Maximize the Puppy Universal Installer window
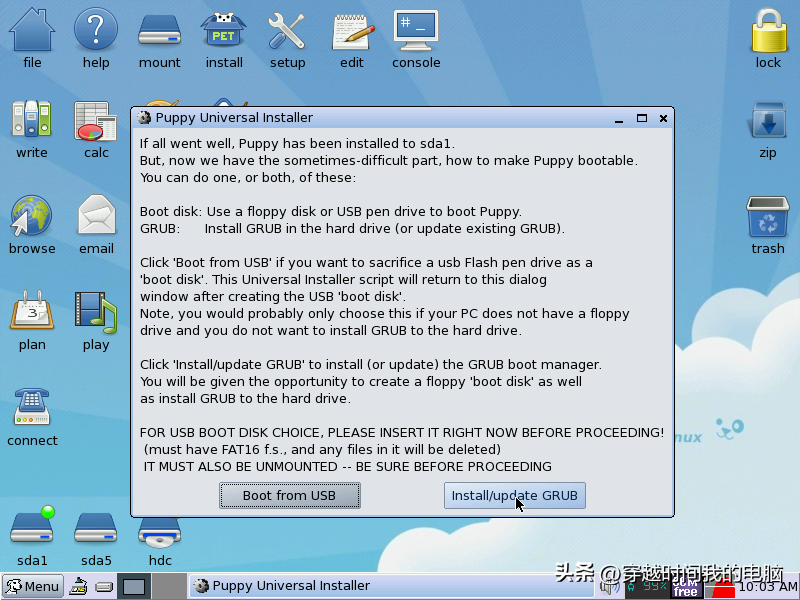800x600 pixels. (x=642, y=118)
